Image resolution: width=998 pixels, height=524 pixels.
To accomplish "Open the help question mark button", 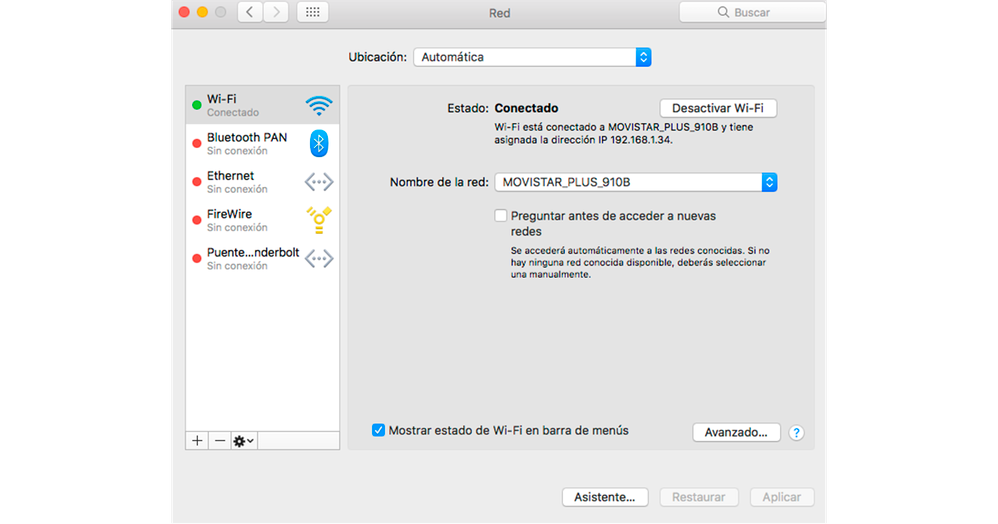I will pos(796,433).
